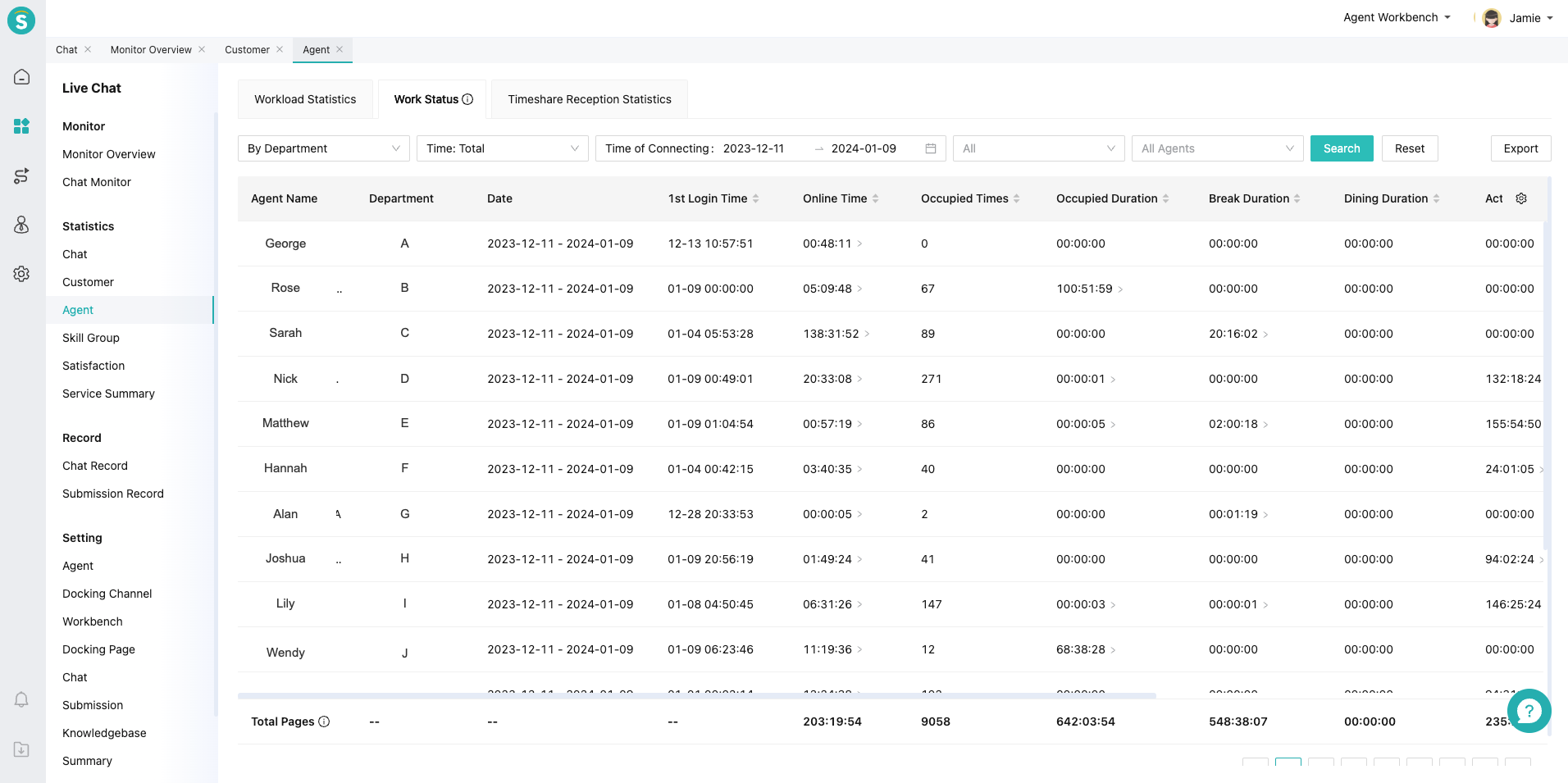This screenshot has width=1568, height=783.
Task: Expand Rose's online time details
Action: pyautogui.click(x=859, y=289)
